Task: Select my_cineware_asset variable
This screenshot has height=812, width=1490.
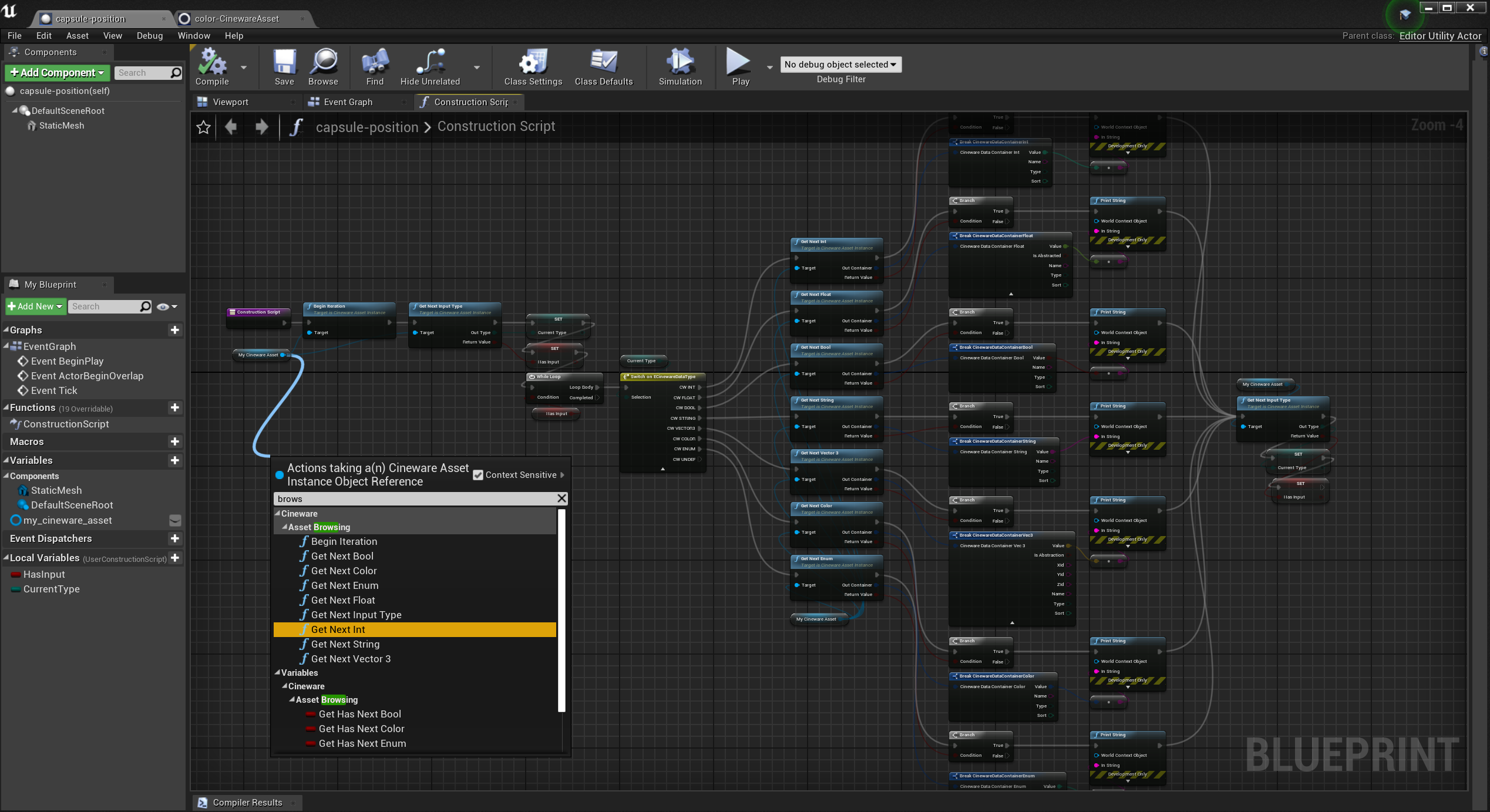Action: coord(68,520)
